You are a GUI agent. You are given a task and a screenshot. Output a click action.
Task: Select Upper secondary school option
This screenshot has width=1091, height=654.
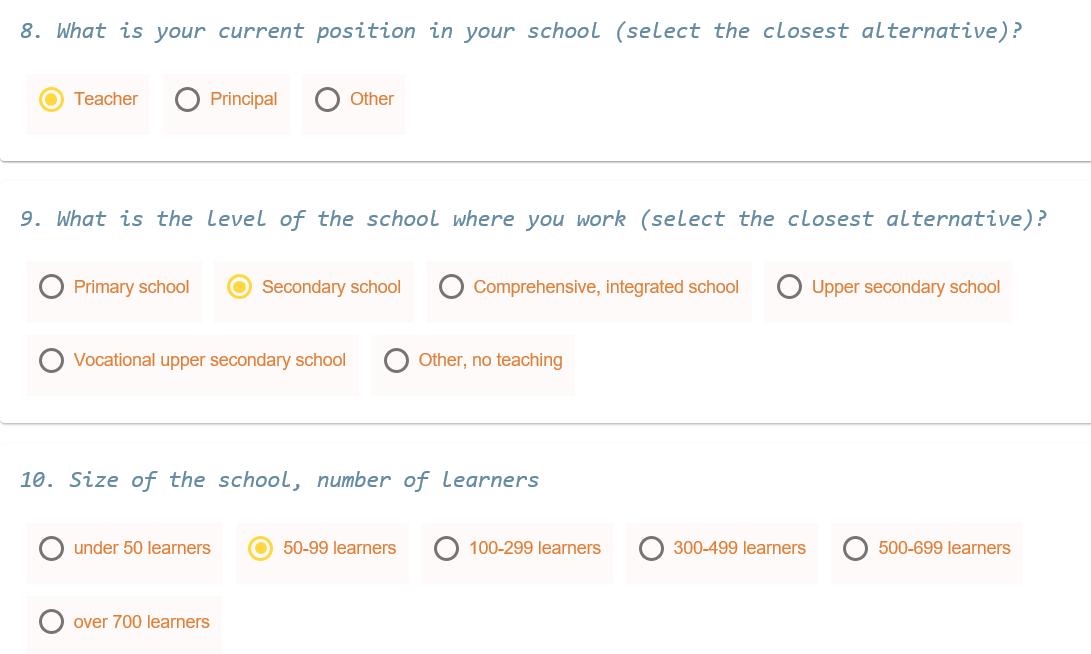click(x=789, y=287)
